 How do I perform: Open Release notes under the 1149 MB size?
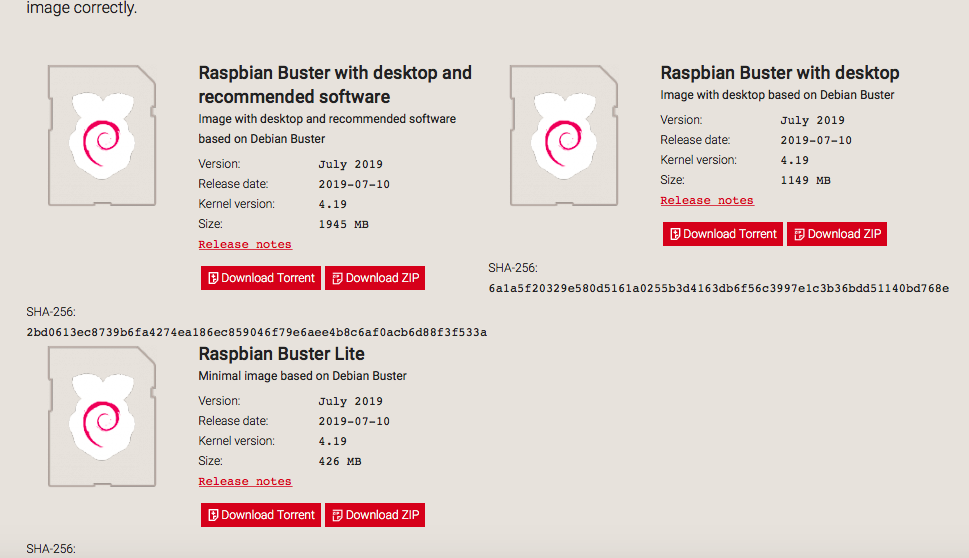(x=707, y=200)
